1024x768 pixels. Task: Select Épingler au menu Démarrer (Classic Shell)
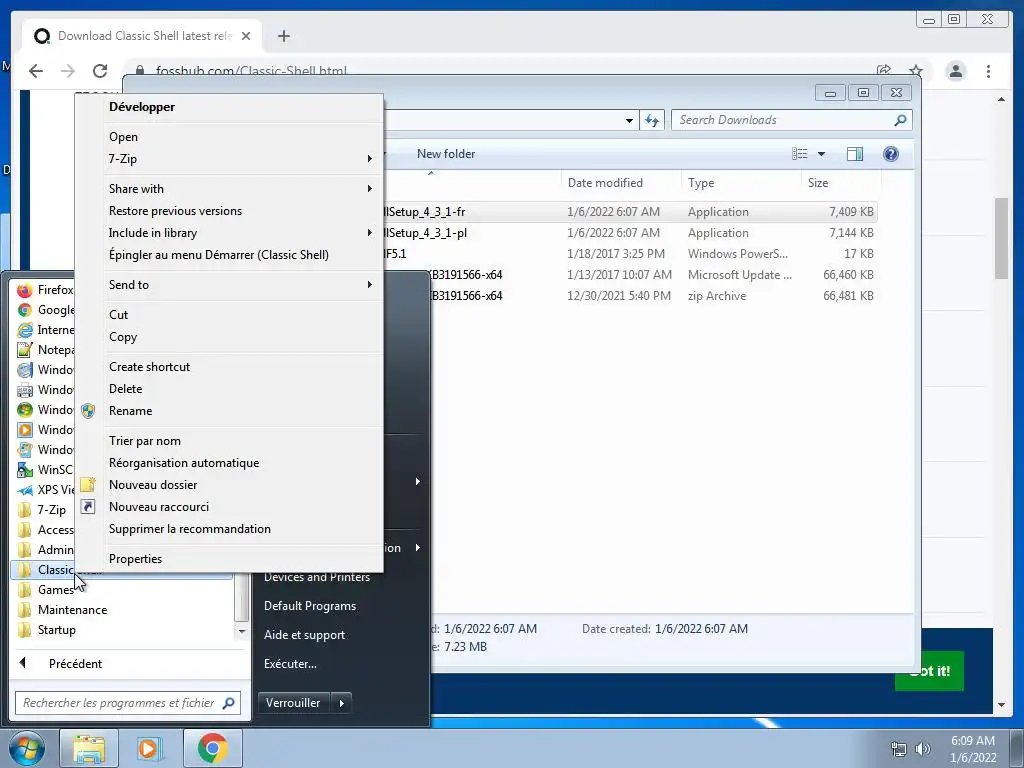(219, 255)
